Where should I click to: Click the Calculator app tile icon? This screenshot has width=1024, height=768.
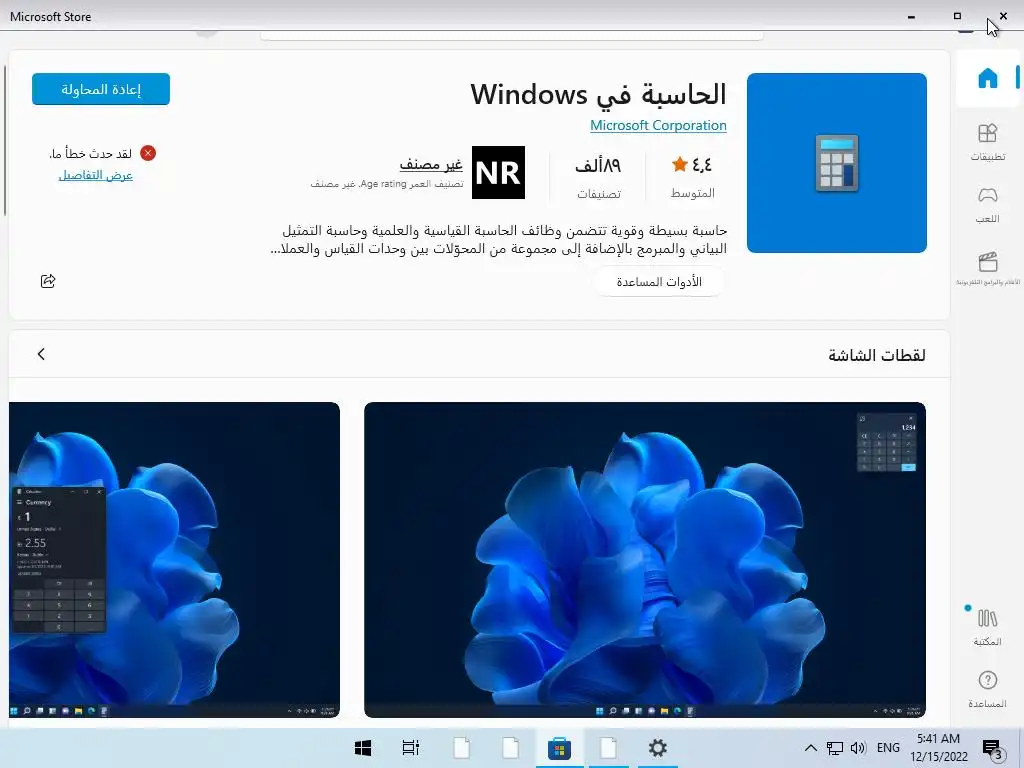point(837,163)
